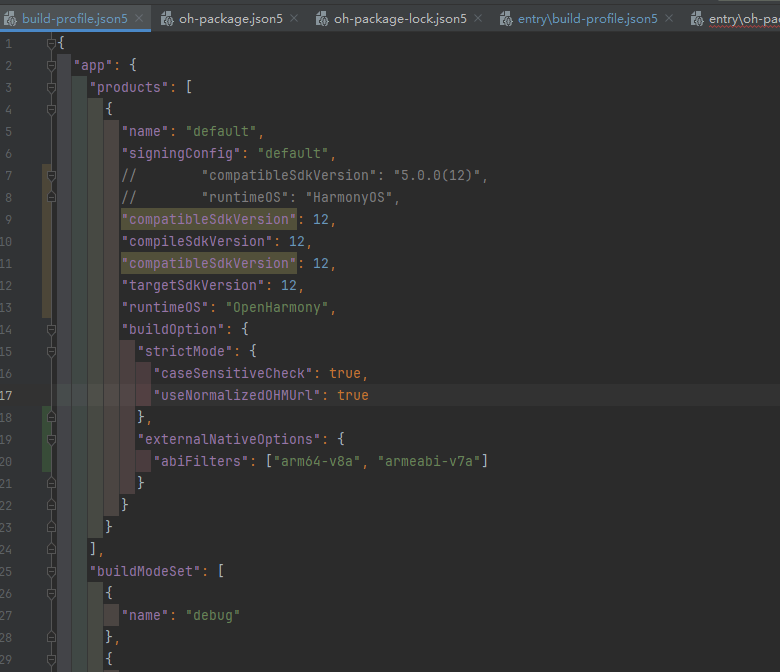
Task: Click the true value of useNormalizedOHMUrl
Action: click(x=353, y=395)
